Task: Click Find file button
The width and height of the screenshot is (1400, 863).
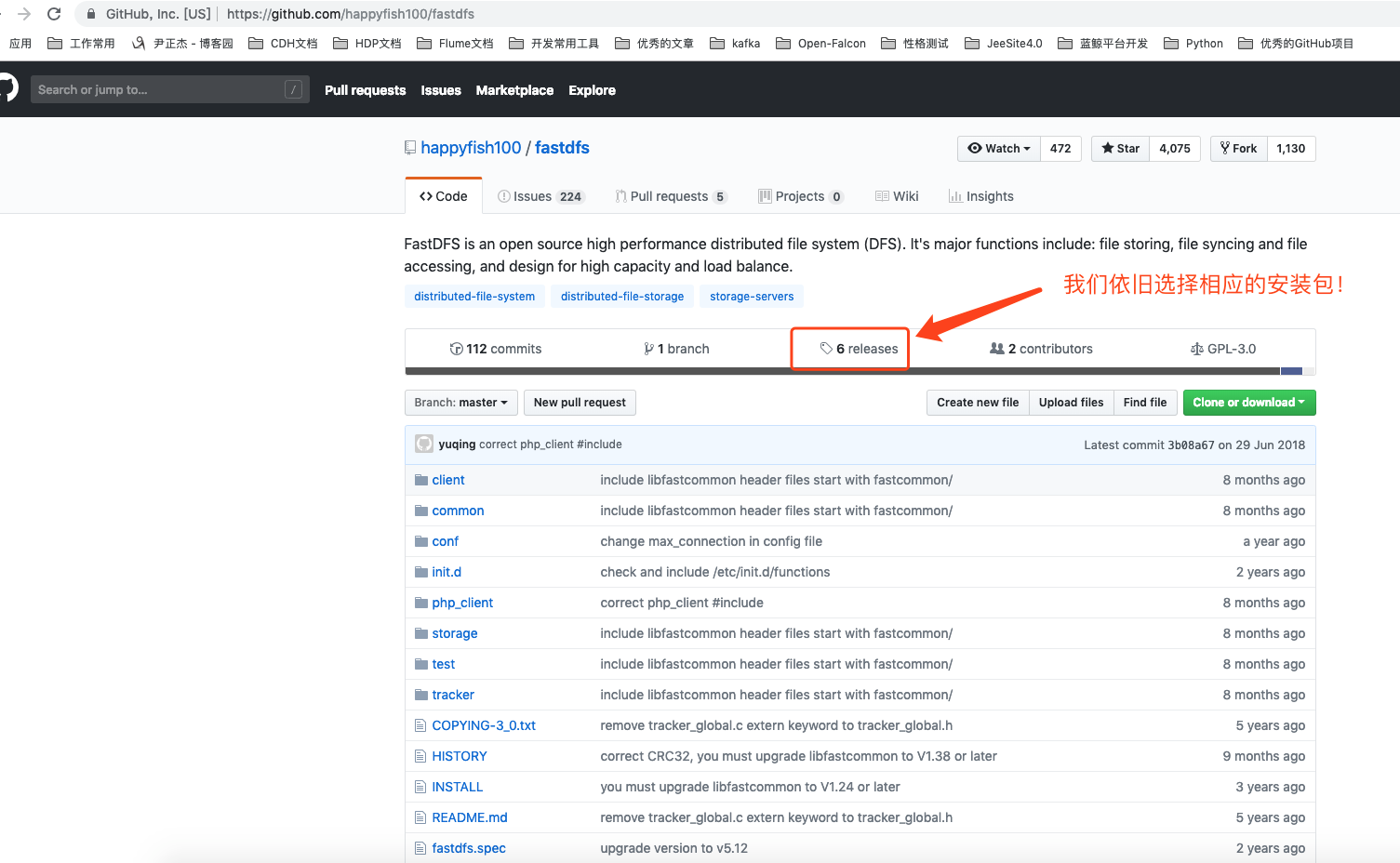Action: (x=1145, y=403)
